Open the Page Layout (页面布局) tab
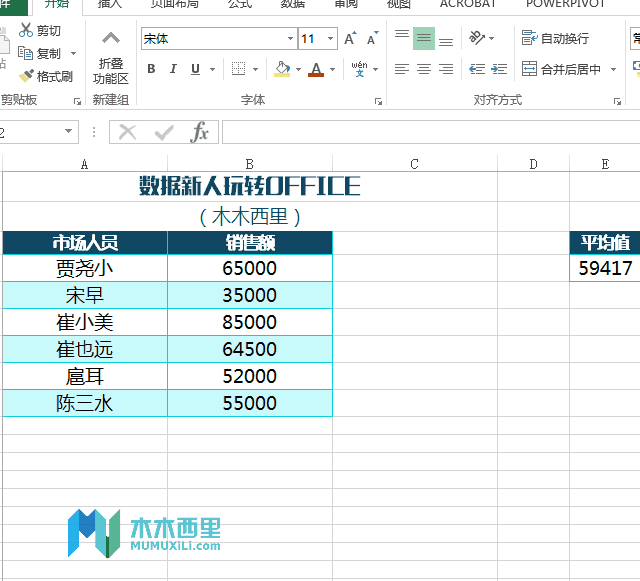Viewport: 640px width, 581px height. point(175,4)
